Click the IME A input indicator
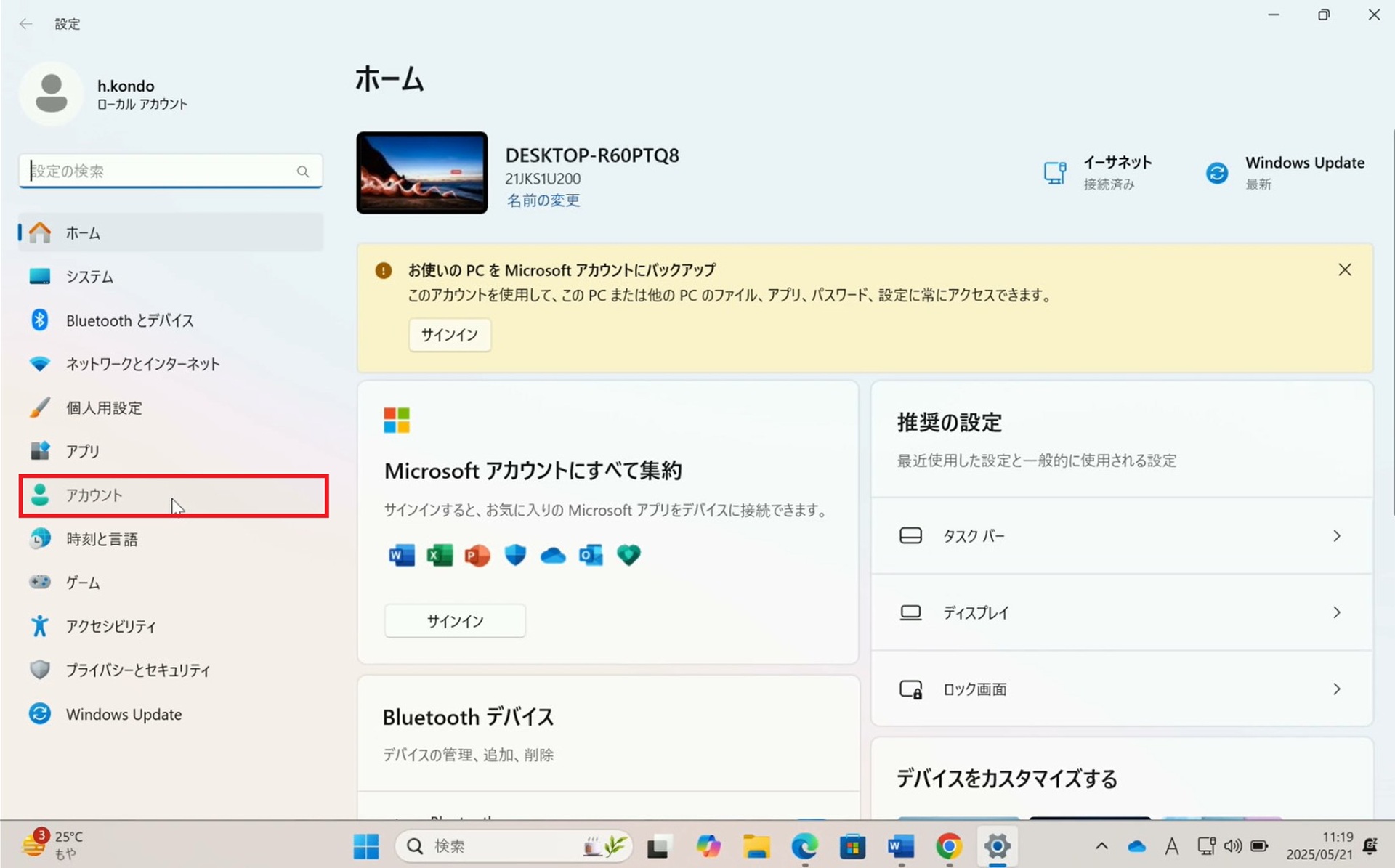This screenshot has width=1395, height=868. (x=1171, y=846)
